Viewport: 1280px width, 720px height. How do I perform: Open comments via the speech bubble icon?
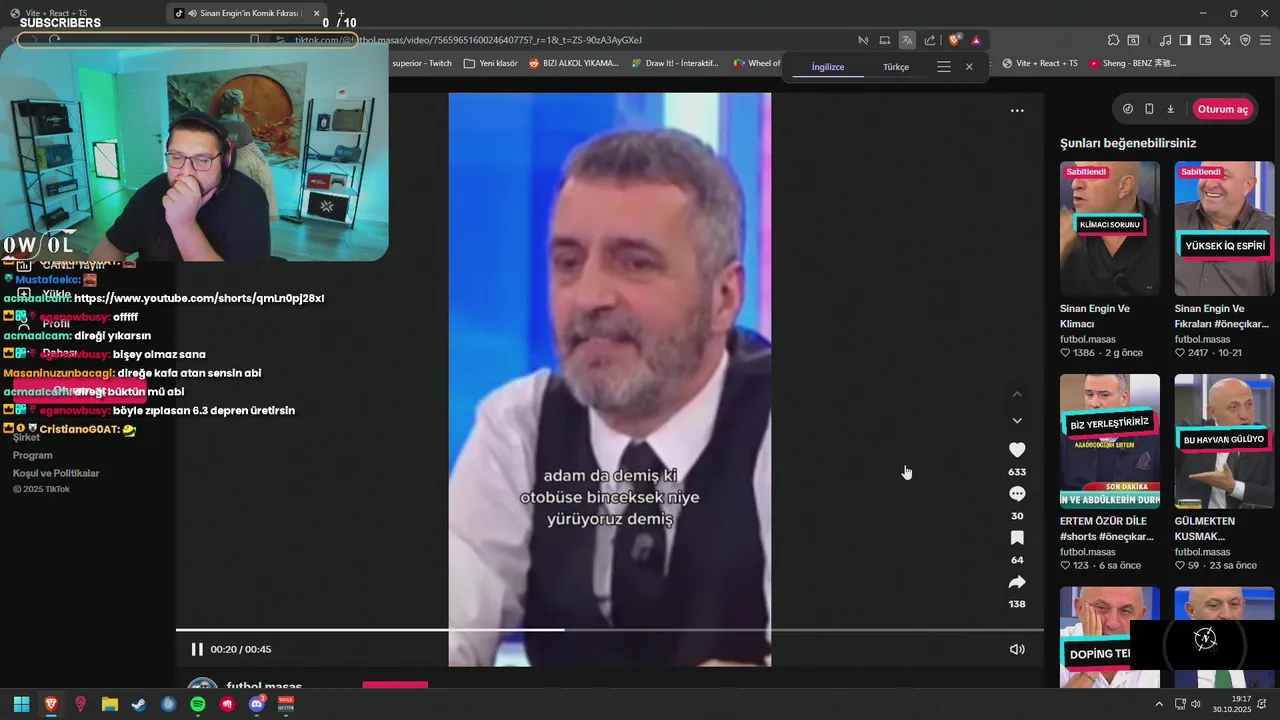click(x=1017, y=494)
